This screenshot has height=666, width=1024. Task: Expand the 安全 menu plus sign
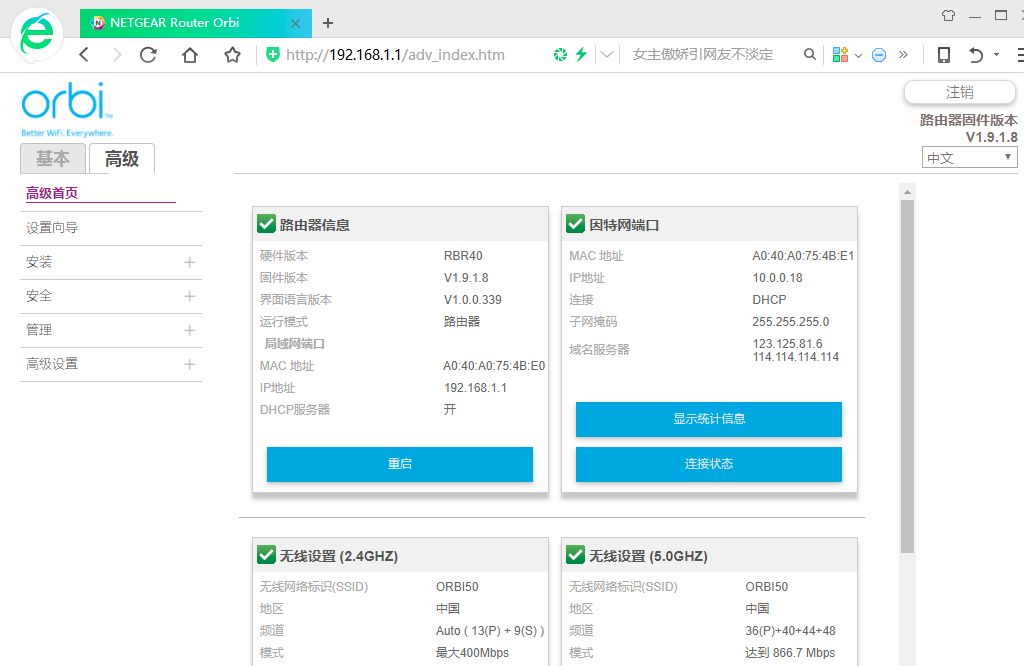pos(189,296)
